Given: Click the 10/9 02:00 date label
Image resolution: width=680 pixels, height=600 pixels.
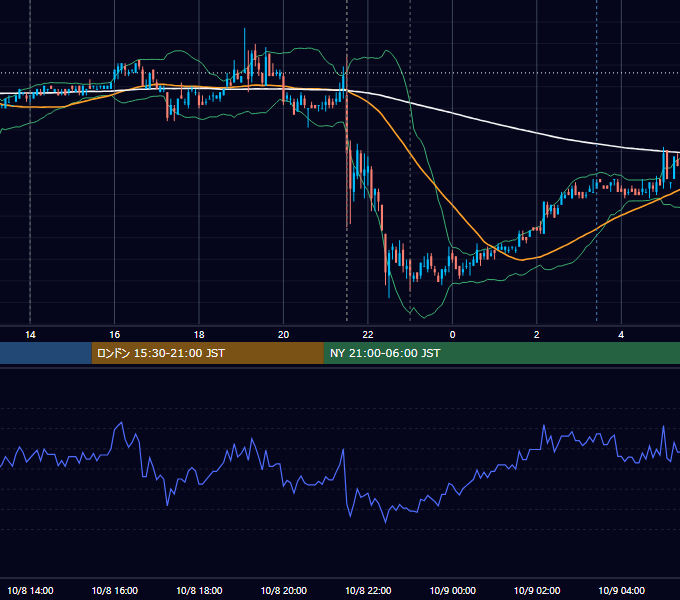Looking at the screenshot, I should pos(537,590).
